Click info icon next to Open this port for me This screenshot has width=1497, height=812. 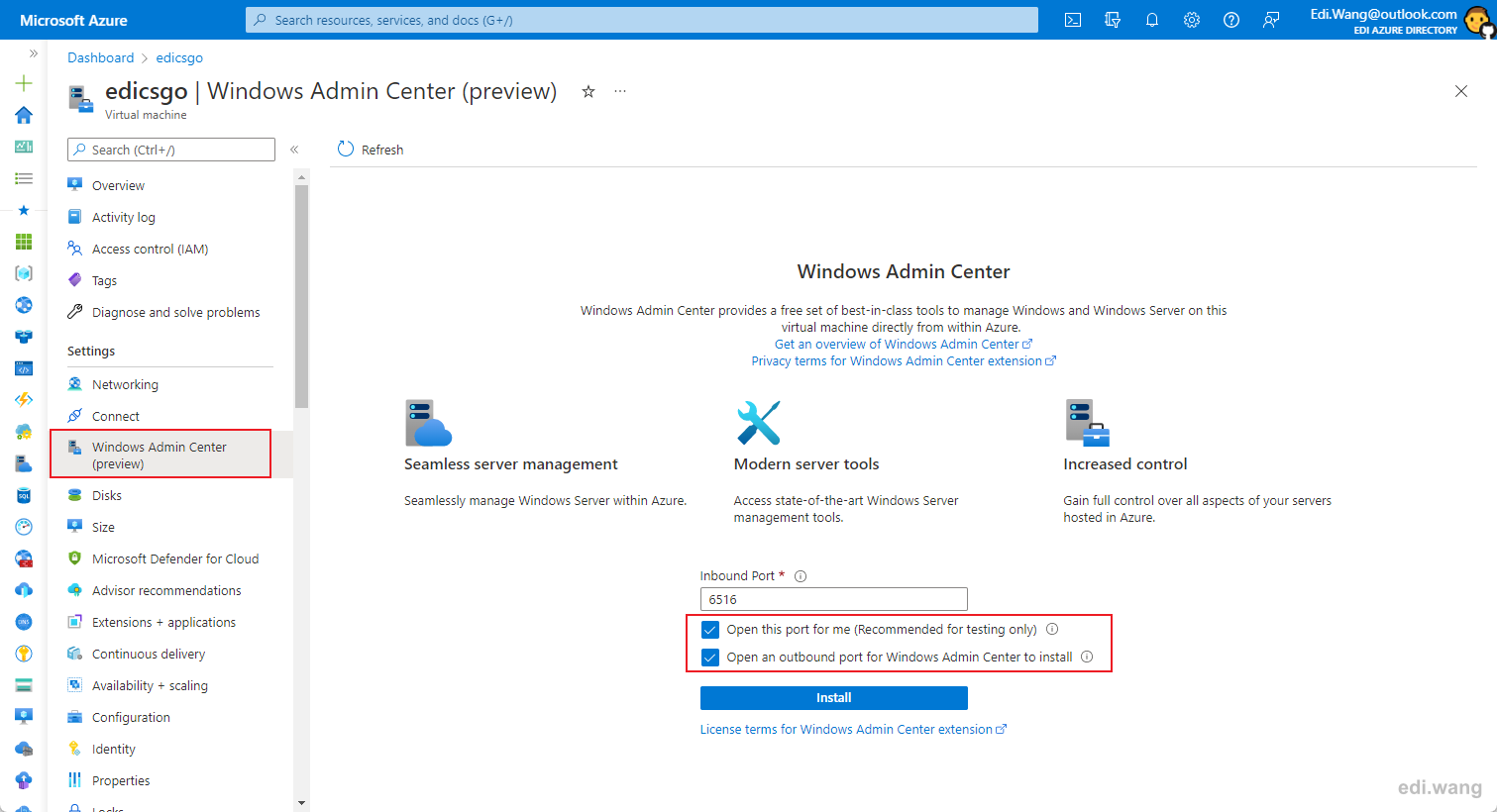(x=1052, y=629)
